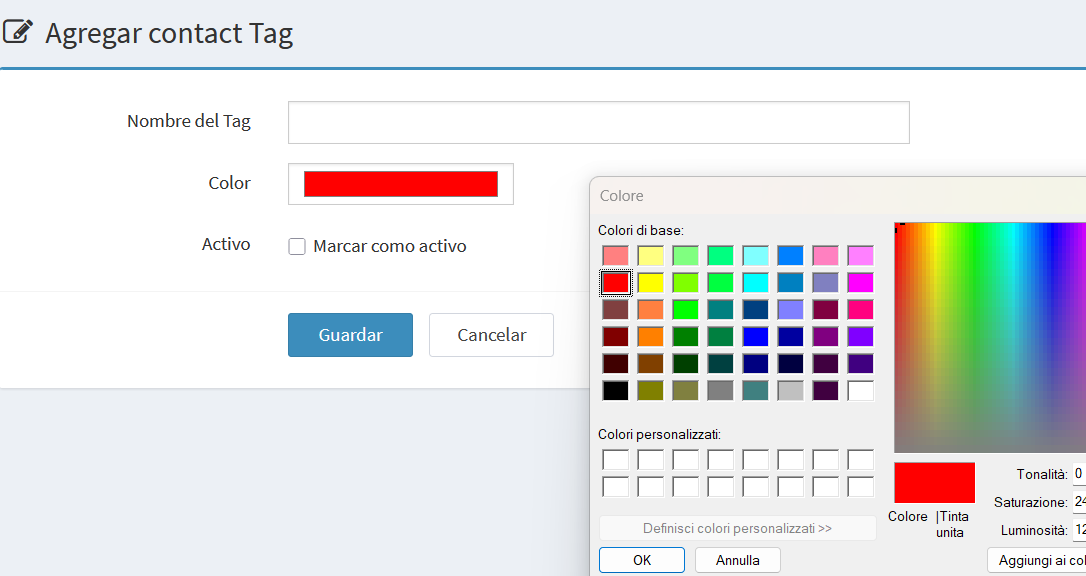The image size is (1086, 576).
Task: Open the red Color picker field
Action: [401, 184]
